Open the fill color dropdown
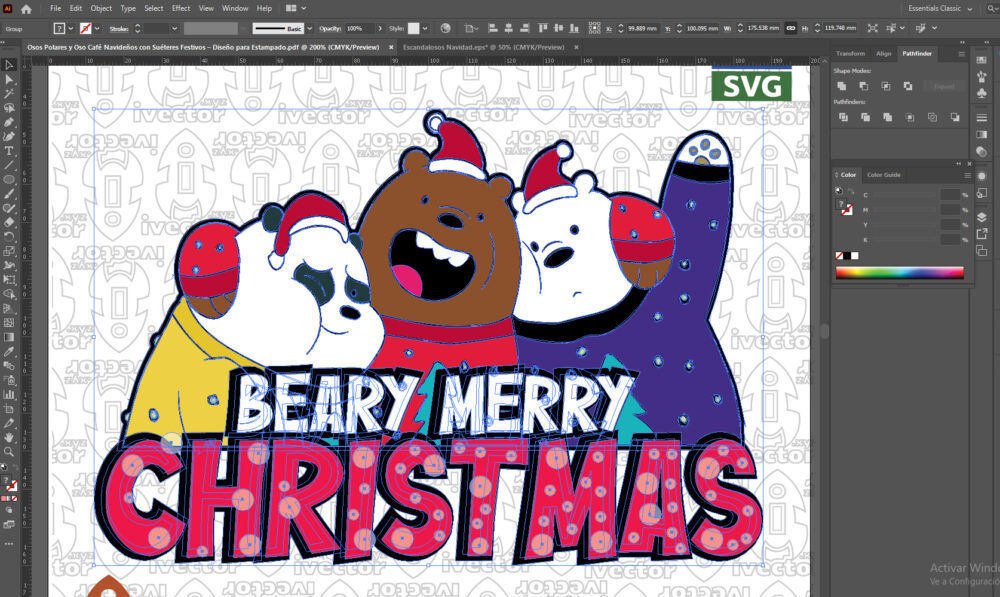This screenshot has width=1000, height=597. [x=71, y=29]
